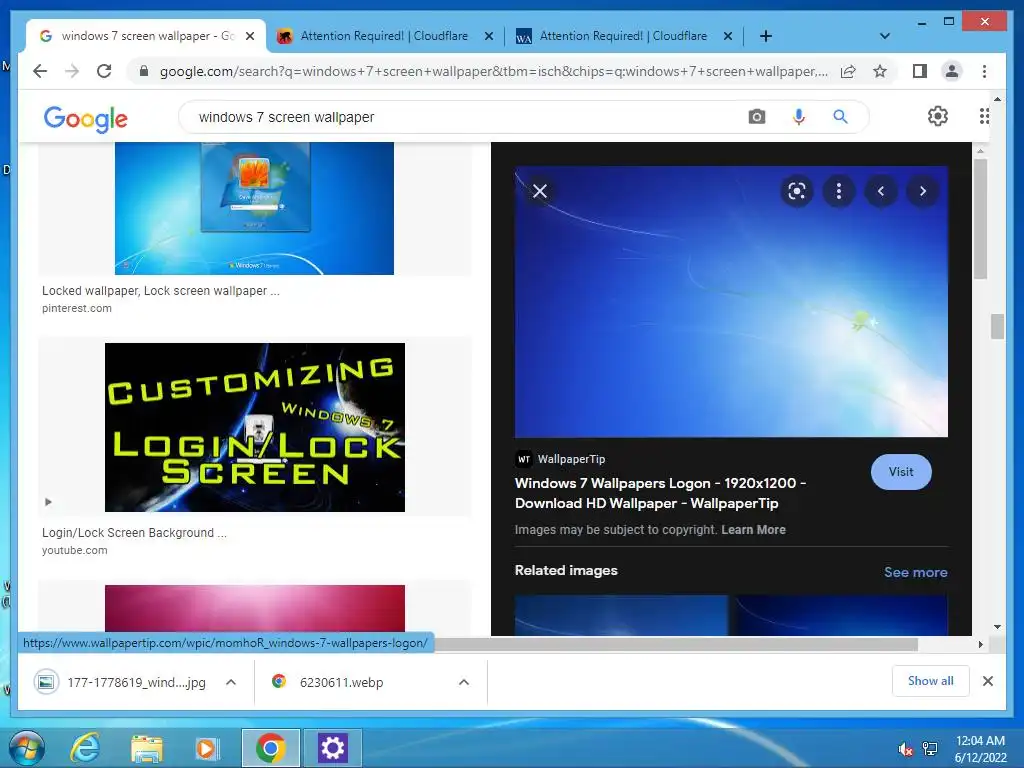1024x768 pixels.
Task: Open Chrome side panel icon
Action: point(920,71)
